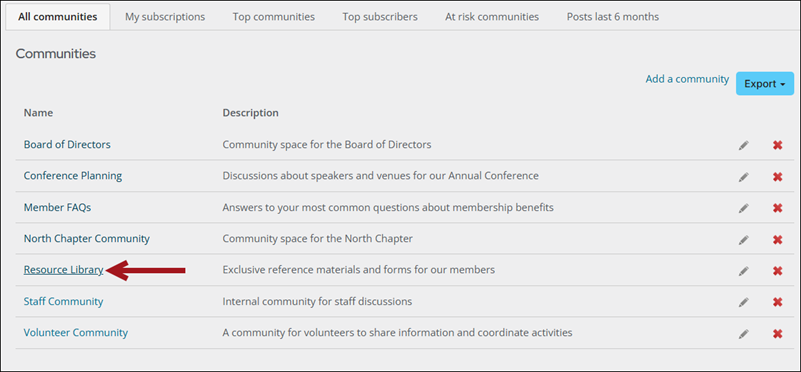Edit the Resource Library pencil icon

pos(744,271)
